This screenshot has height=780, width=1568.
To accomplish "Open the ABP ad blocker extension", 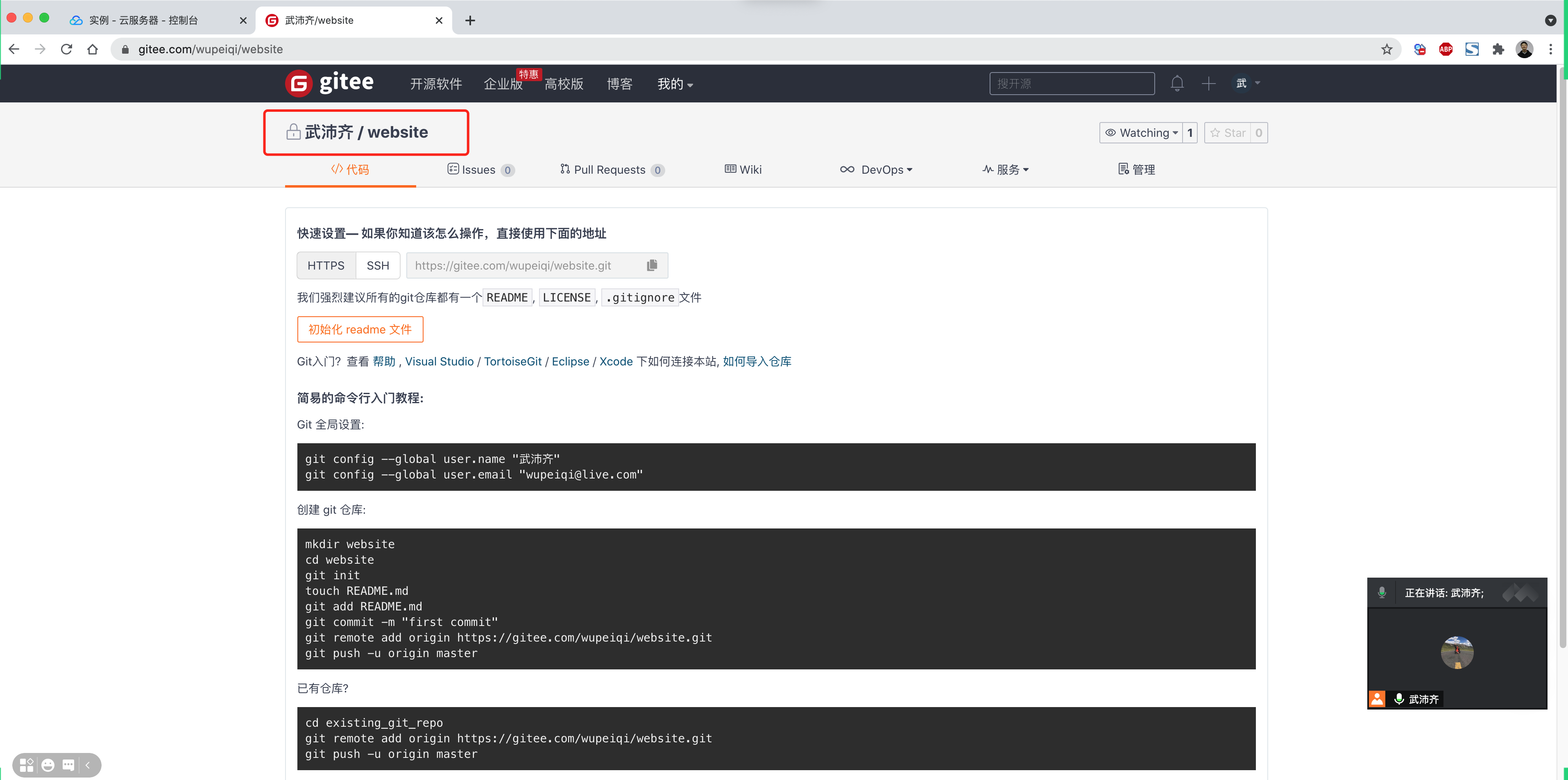I will [x=1446, y=49].
